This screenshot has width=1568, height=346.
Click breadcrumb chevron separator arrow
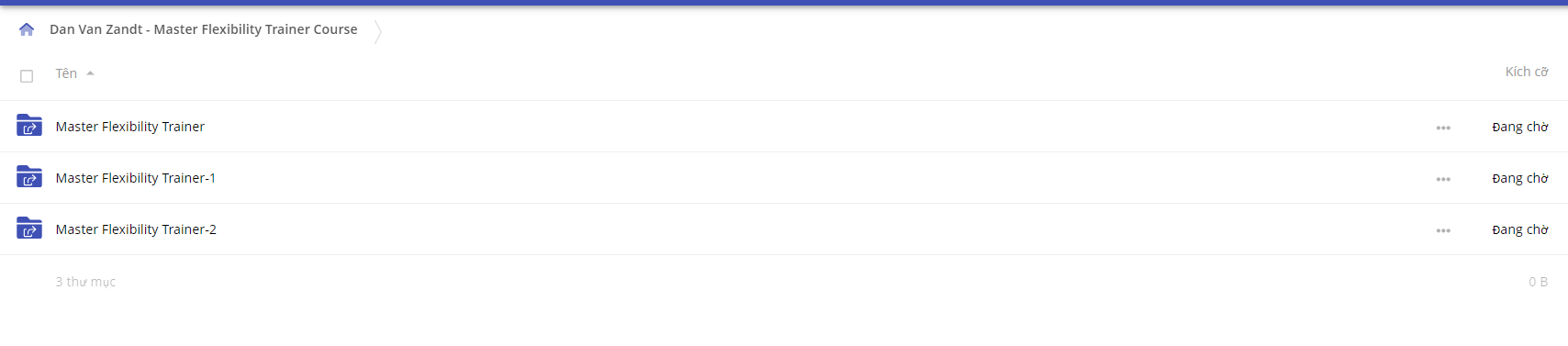click(x=378, y=30)
